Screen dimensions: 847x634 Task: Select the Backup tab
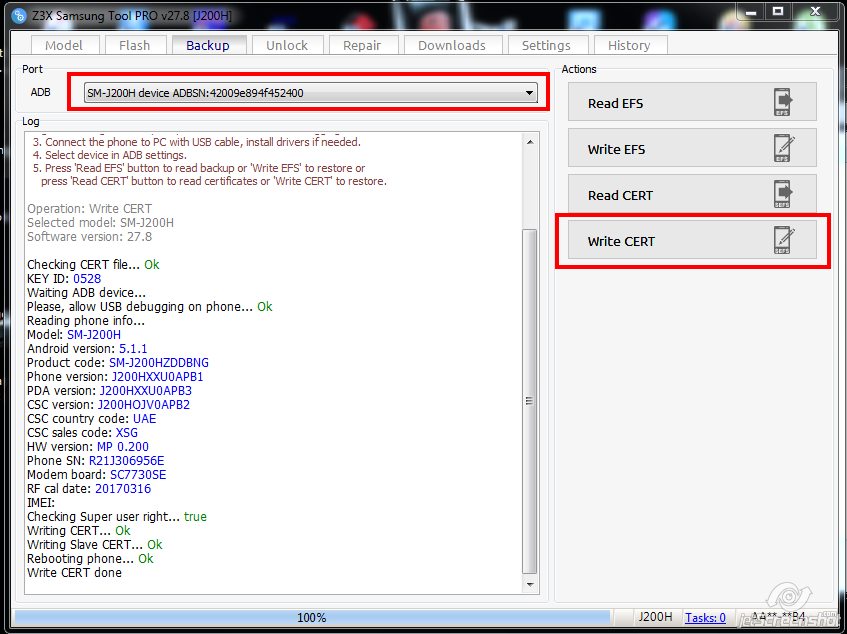[x=208, y=45]
